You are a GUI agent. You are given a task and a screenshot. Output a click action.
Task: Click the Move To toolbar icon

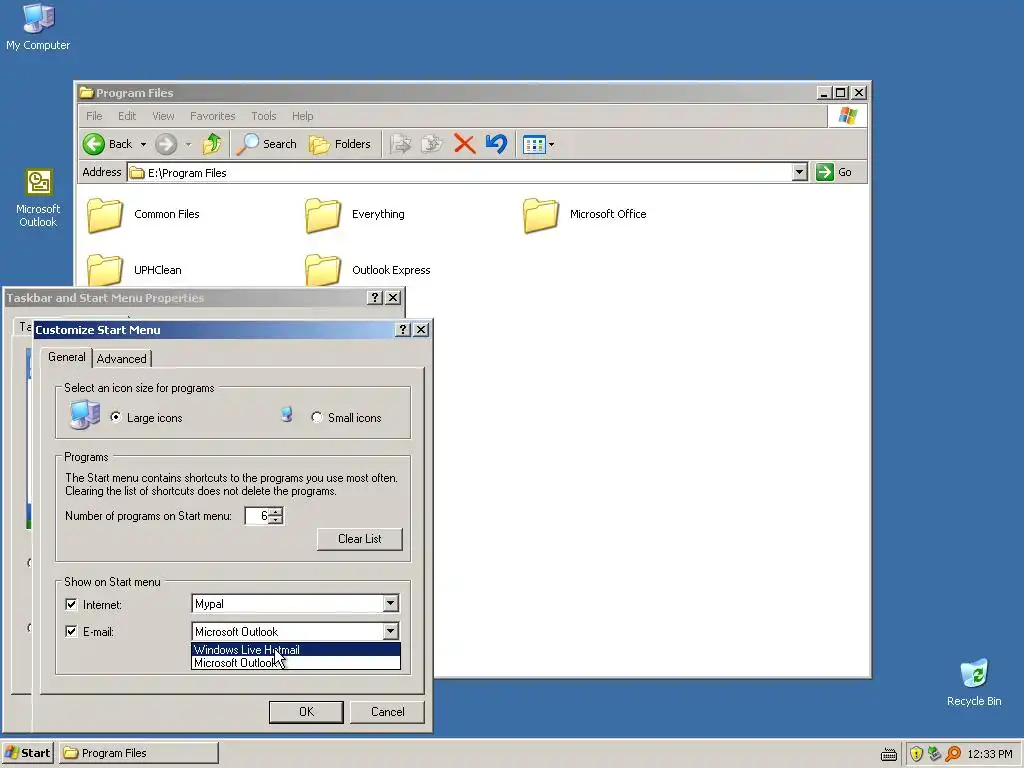coord(400,144)
